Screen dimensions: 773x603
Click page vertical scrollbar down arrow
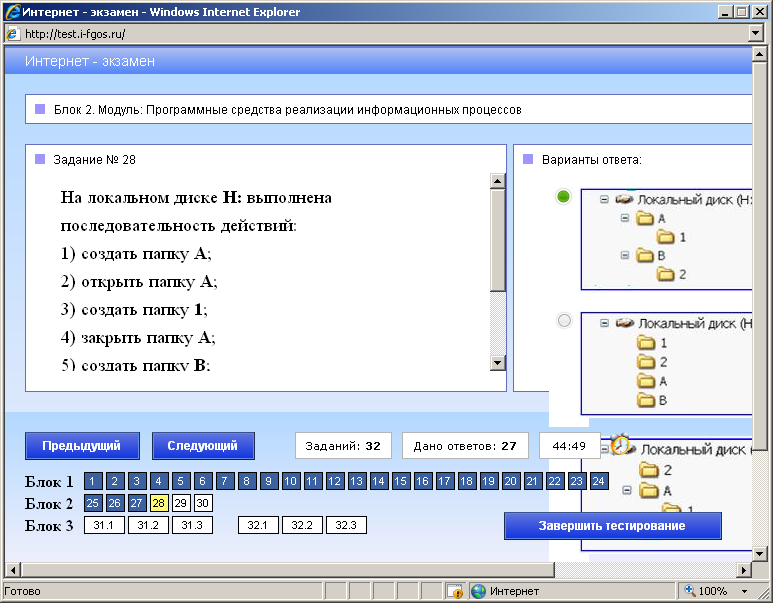coord(759,554)
